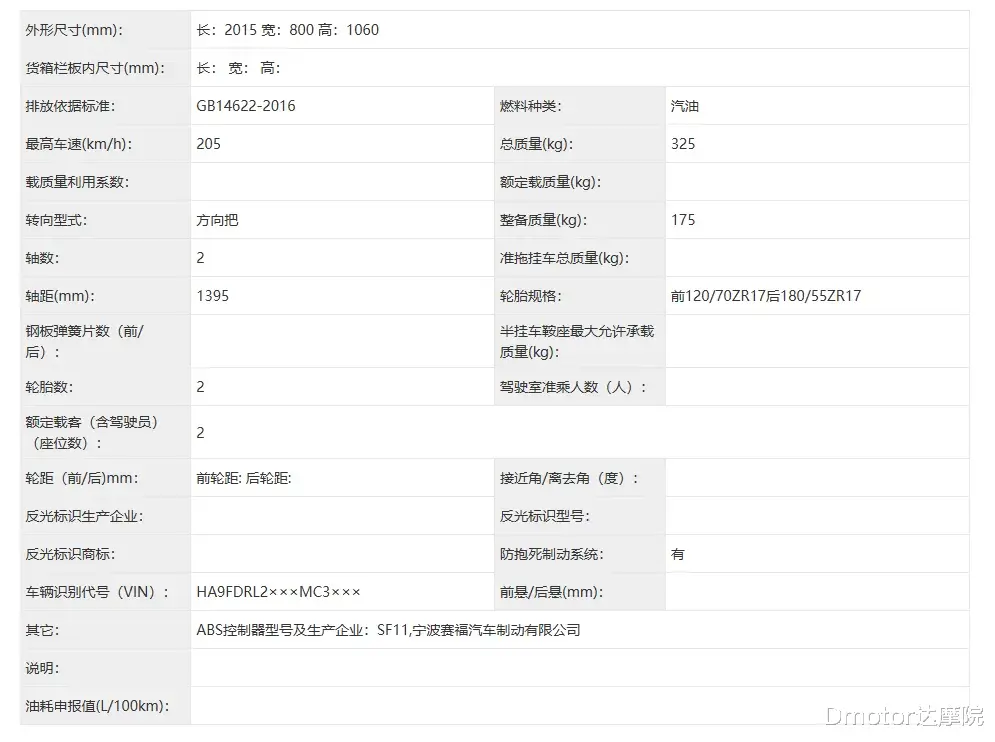
Task: Select the 前轮距: 后轮距: text
Action: pos(244,479)
